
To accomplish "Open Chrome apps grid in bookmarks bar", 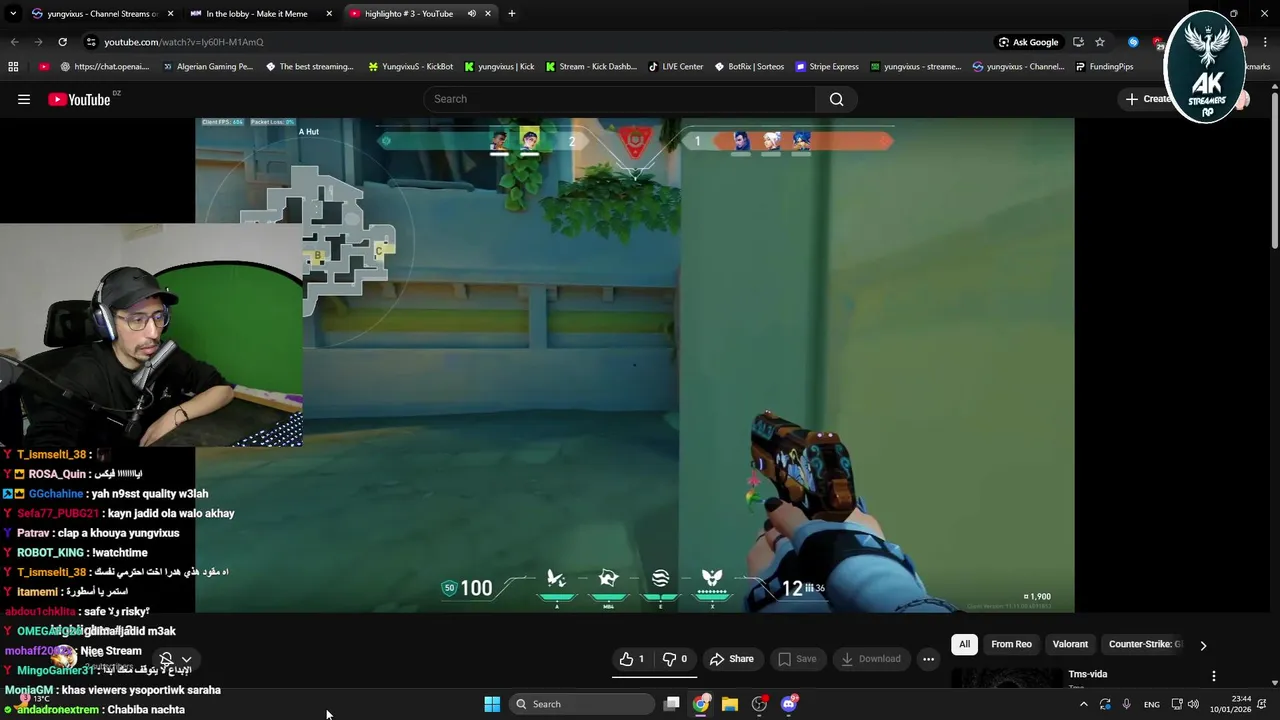I will (x=13, y=67).
